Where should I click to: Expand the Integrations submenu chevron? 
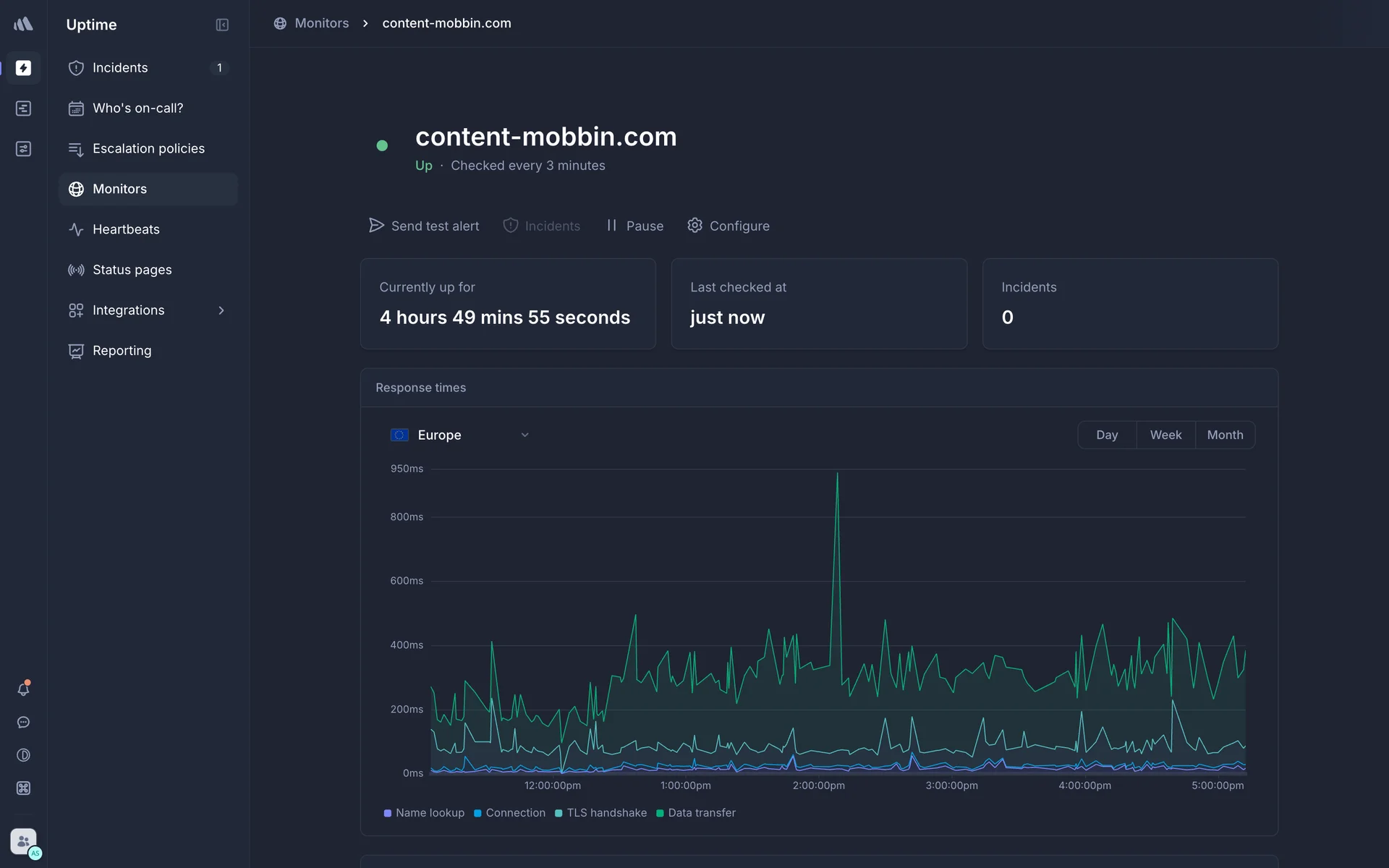coord(221,310)
